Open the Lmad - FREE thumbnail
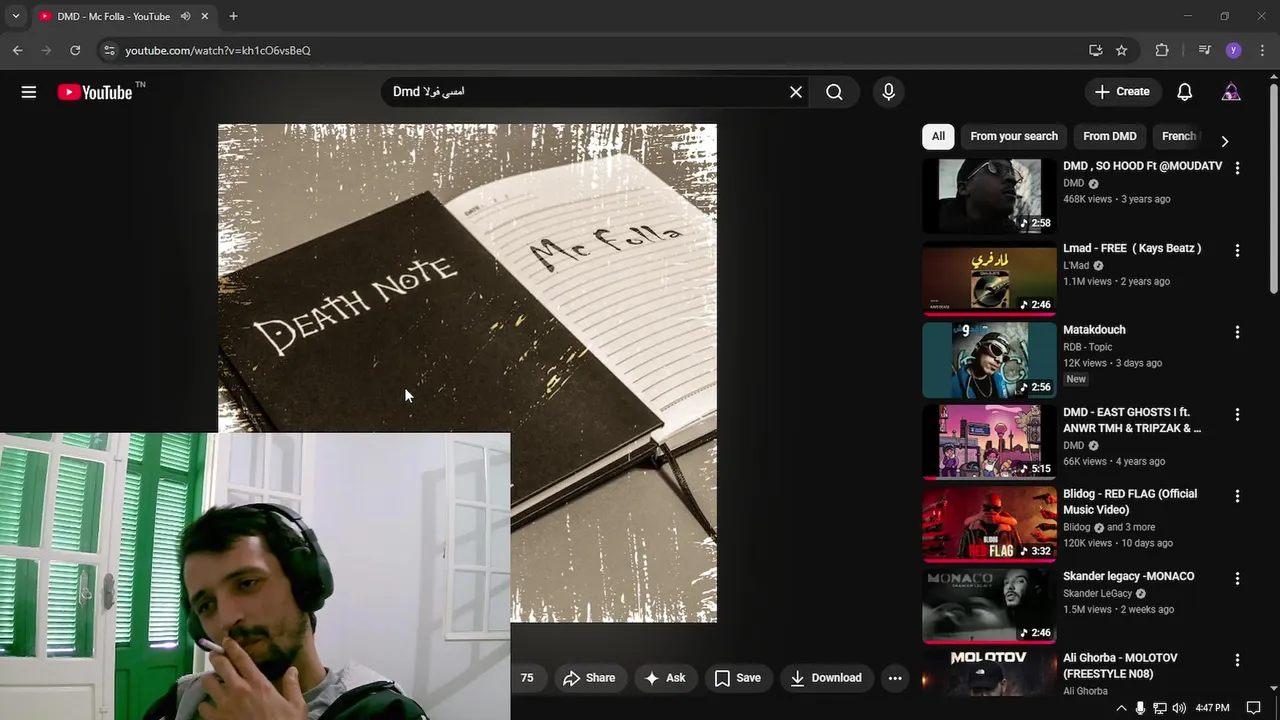This screenshot has width=1280, height=720. point(989,278)
